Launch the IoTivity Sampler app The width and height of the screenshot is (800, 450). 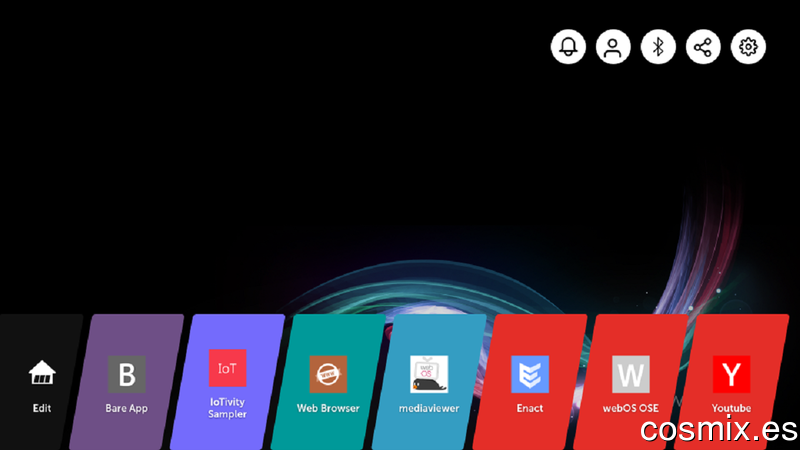pyautogui.click(x=228, y=382)
